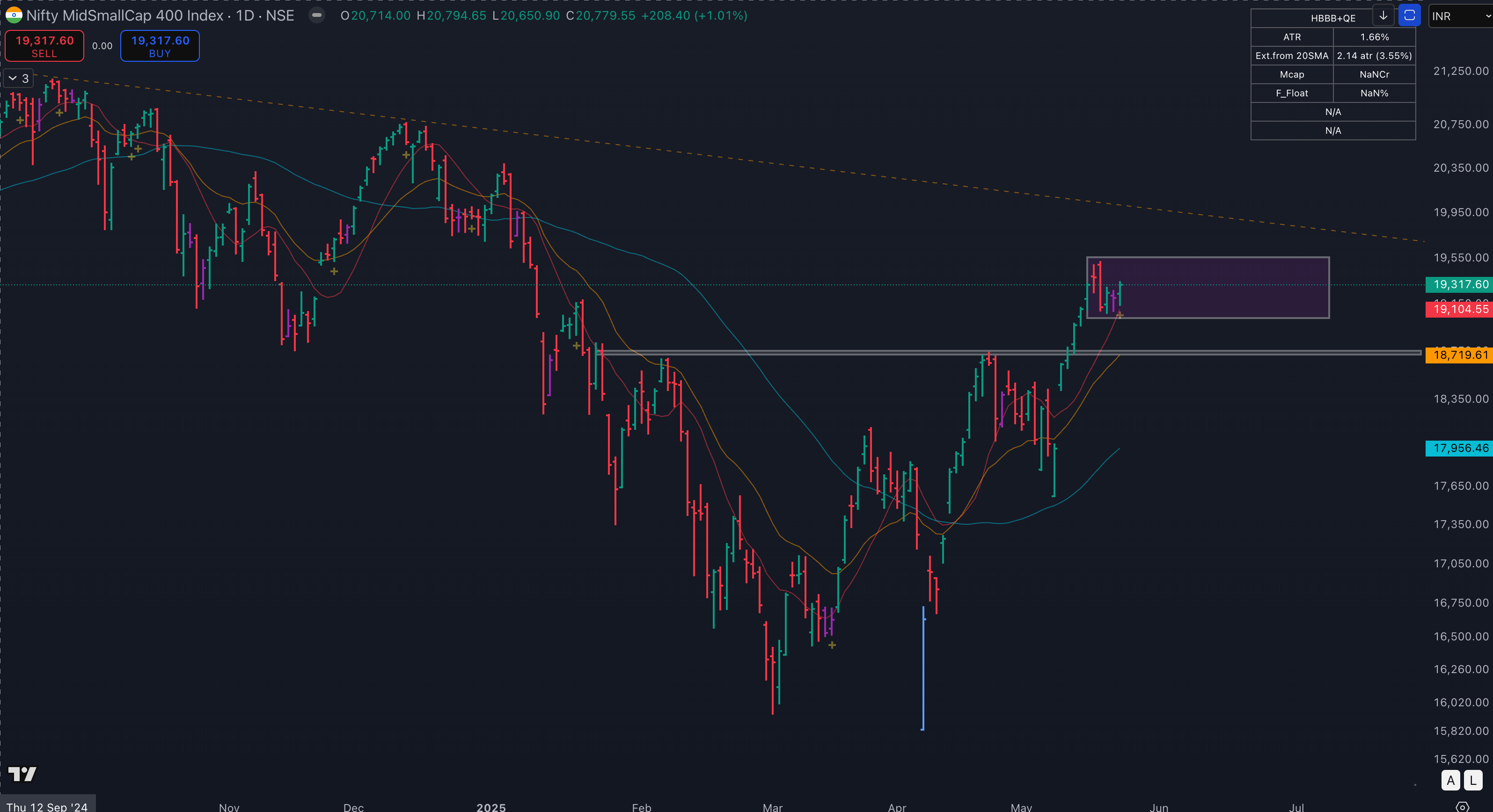Click the Mar label on time axis
The image size is (1493, 812).
[x=773, y=807]
